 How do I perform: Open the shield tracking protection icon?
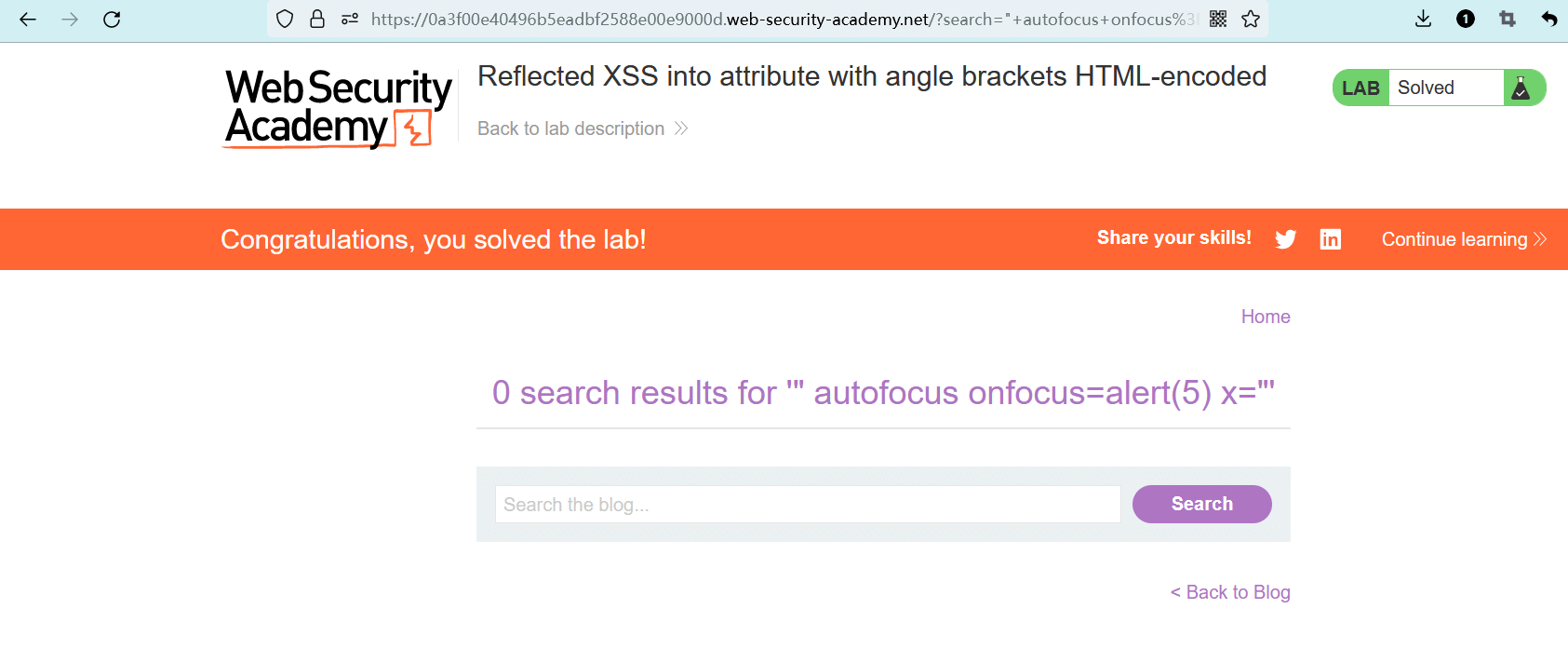click(x=286, y=19)
